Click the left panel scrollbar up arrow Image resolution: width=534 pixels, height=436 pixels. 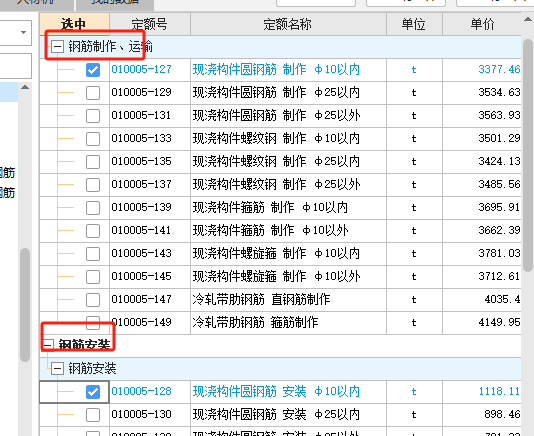click(25, 87)
